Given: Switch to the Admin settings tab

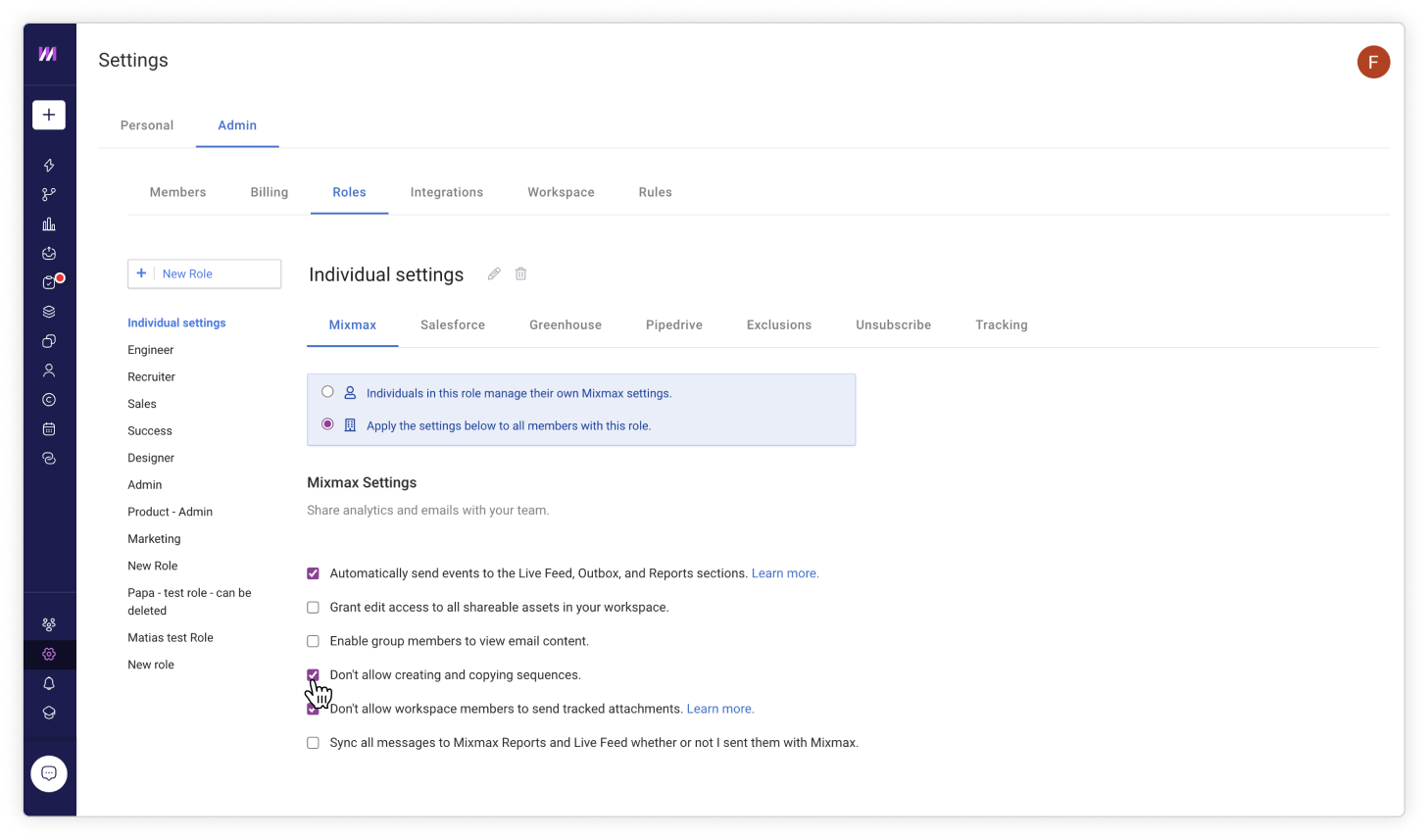Looking at the screenshot, I should pyautogui.click(x=237, y=125).
